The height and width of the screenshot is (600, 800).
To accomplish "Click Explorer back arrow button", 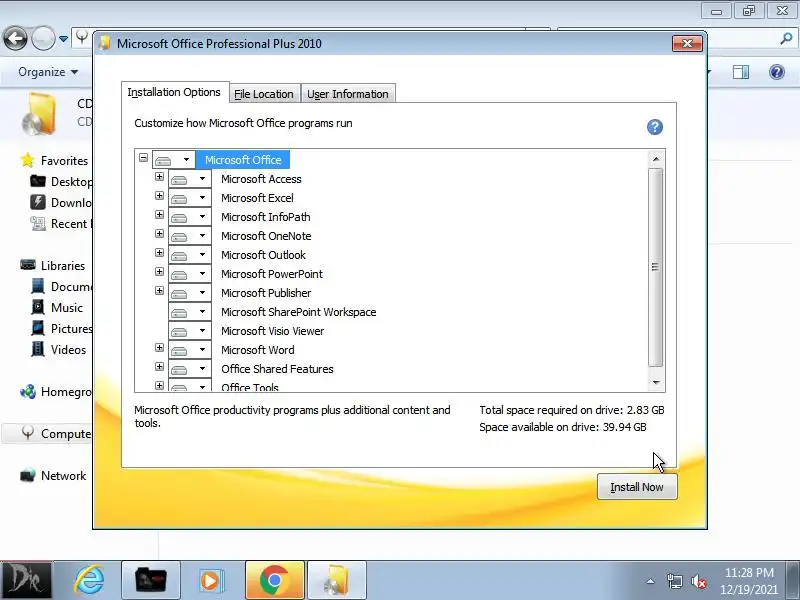I will pos(16,38).
